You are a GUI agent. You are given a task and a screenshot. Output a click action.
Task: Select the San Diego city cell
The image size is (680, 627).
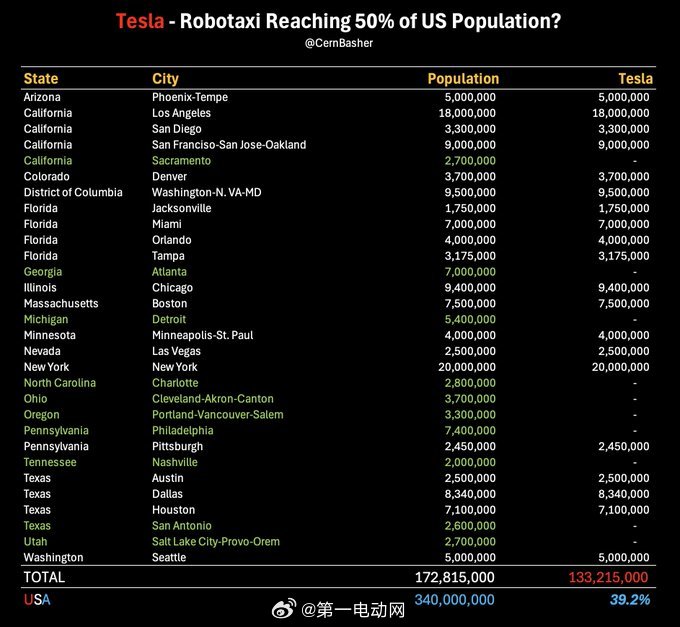click(x=177, y=129)
